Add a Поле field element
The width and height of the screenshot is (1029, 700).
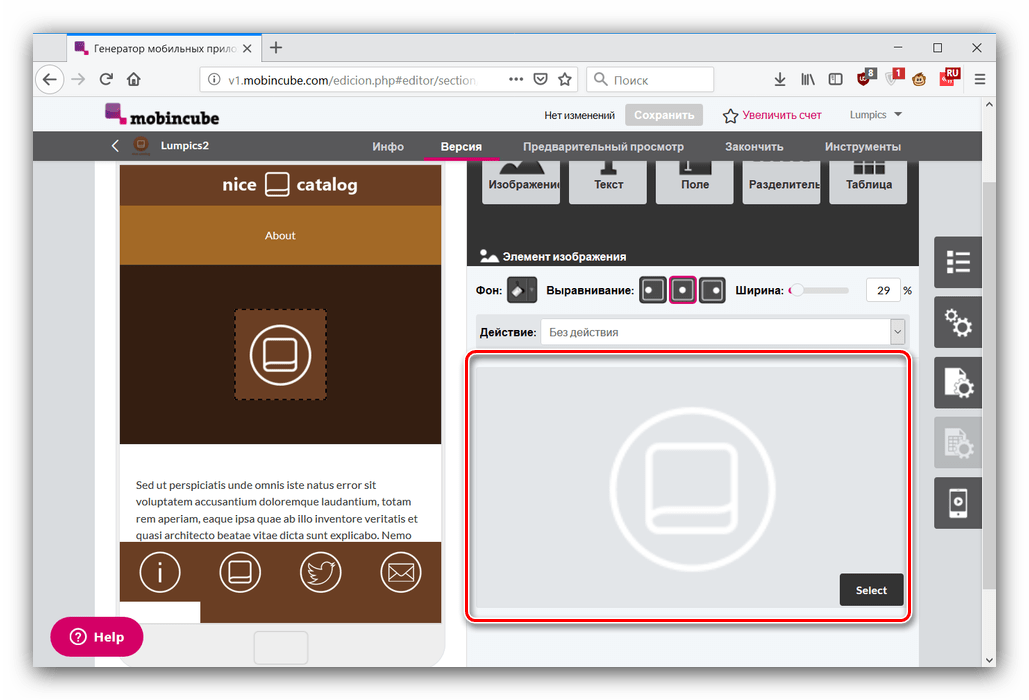click(694, 182)
